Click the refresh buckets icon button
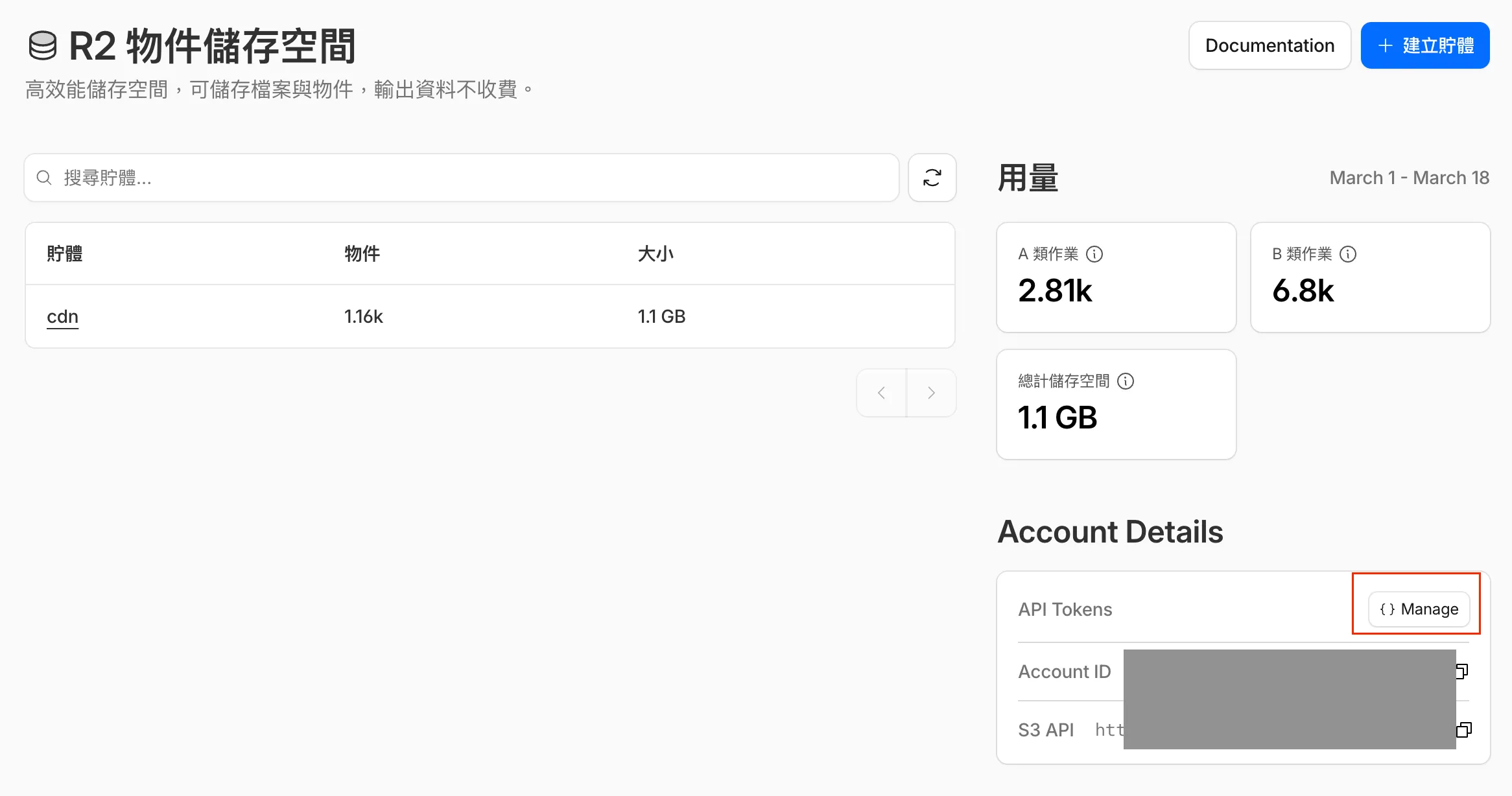The width and height of the screenshot is (1512, 796). pyautogui.click(x=932, y=178)
